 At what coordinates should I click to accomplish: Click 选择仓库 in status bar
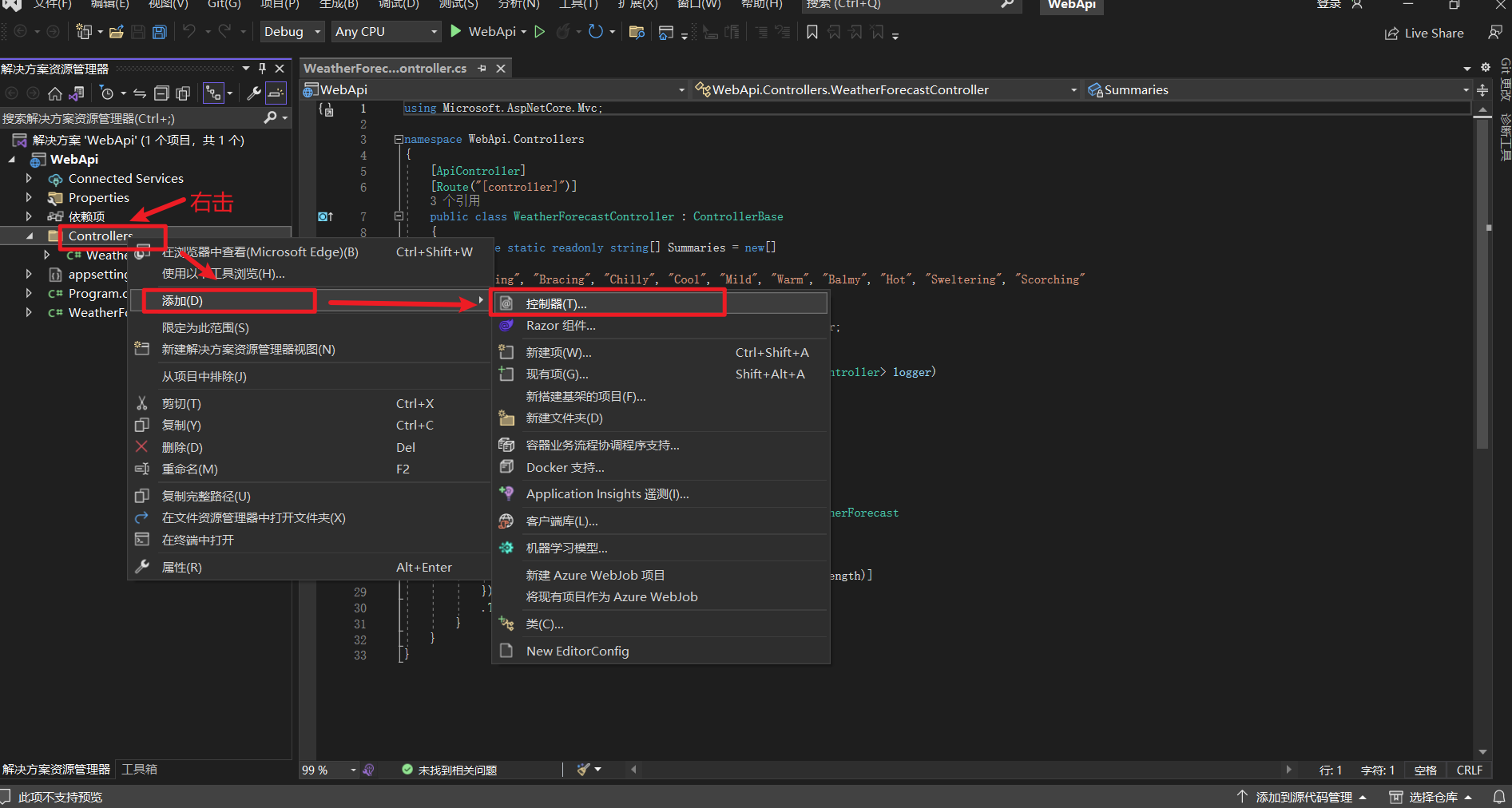1431,797
